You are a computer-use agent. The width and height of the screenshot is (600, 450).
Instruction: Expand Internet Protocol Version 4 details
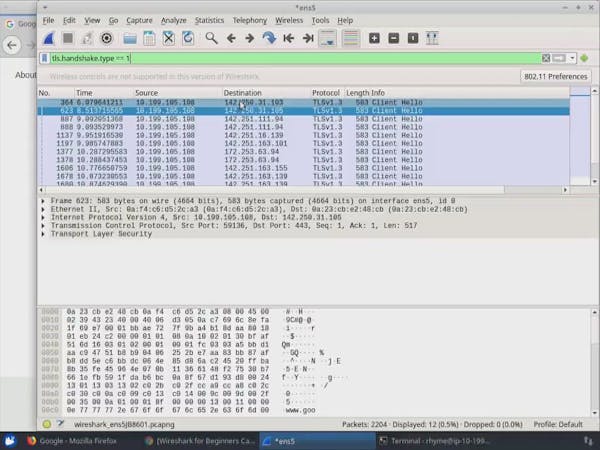click(43, 217)
